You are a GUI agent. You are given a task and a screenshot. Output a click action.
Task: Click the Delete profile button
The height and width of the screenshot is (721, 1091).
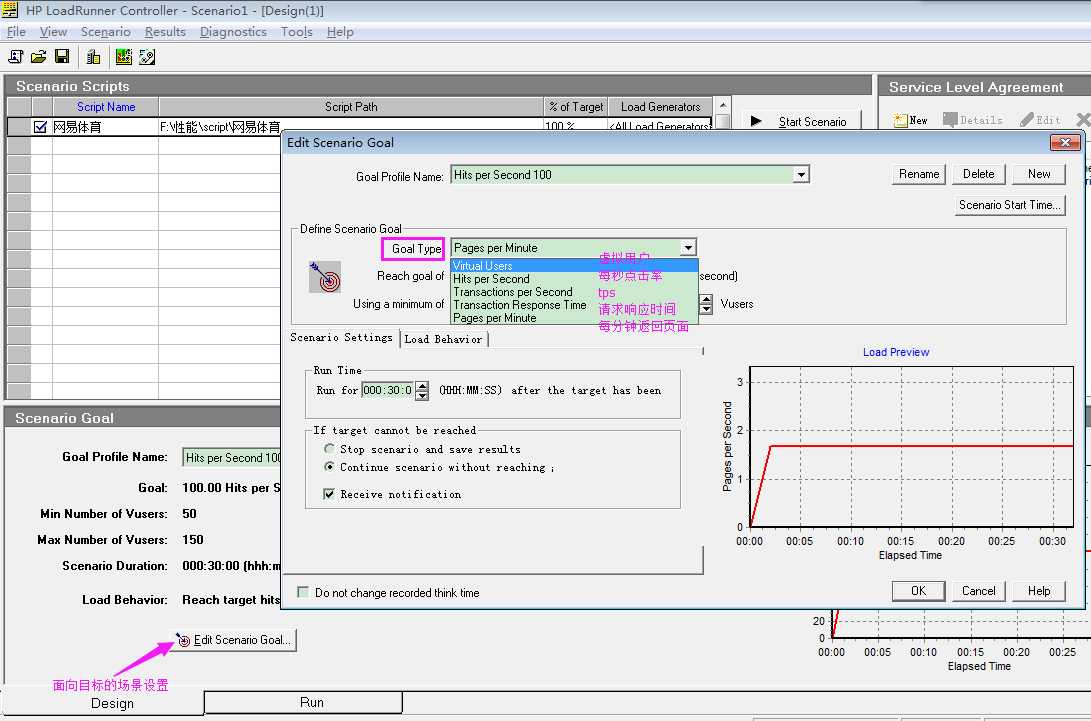978,174
